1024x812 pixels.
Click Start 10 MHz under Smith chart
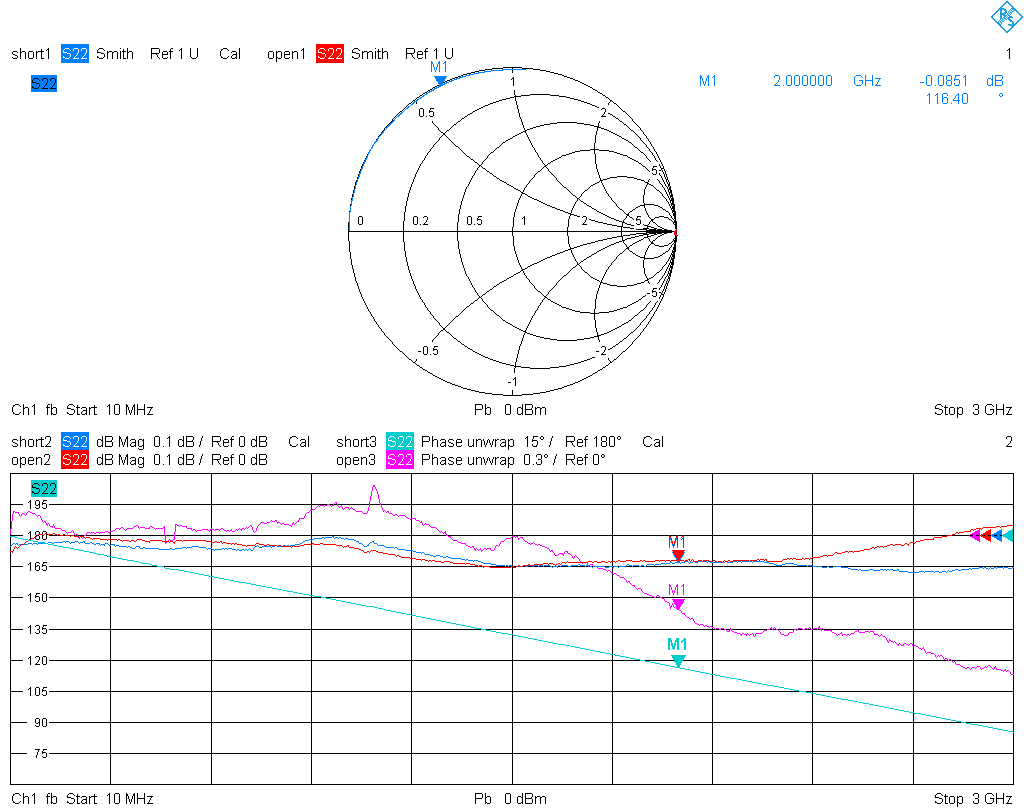[109, 410]
